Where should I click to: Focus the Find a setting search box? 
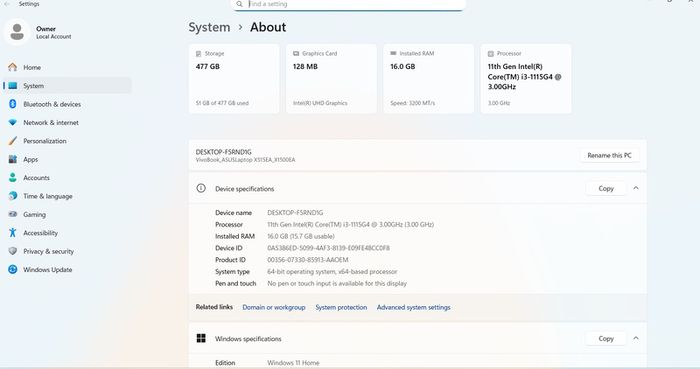[348, 4]
